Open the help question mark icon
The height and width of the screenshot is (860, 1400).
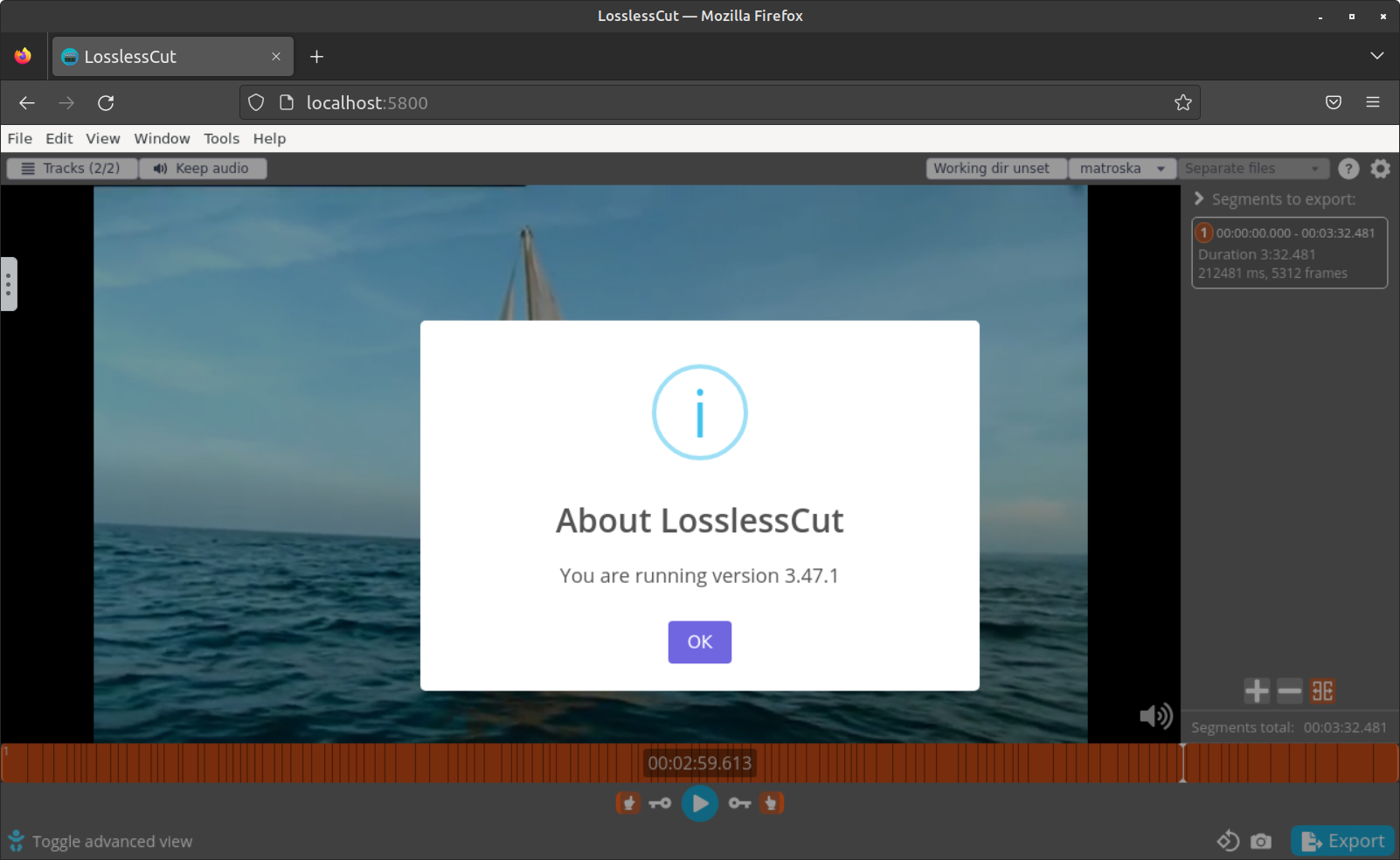1348,168
